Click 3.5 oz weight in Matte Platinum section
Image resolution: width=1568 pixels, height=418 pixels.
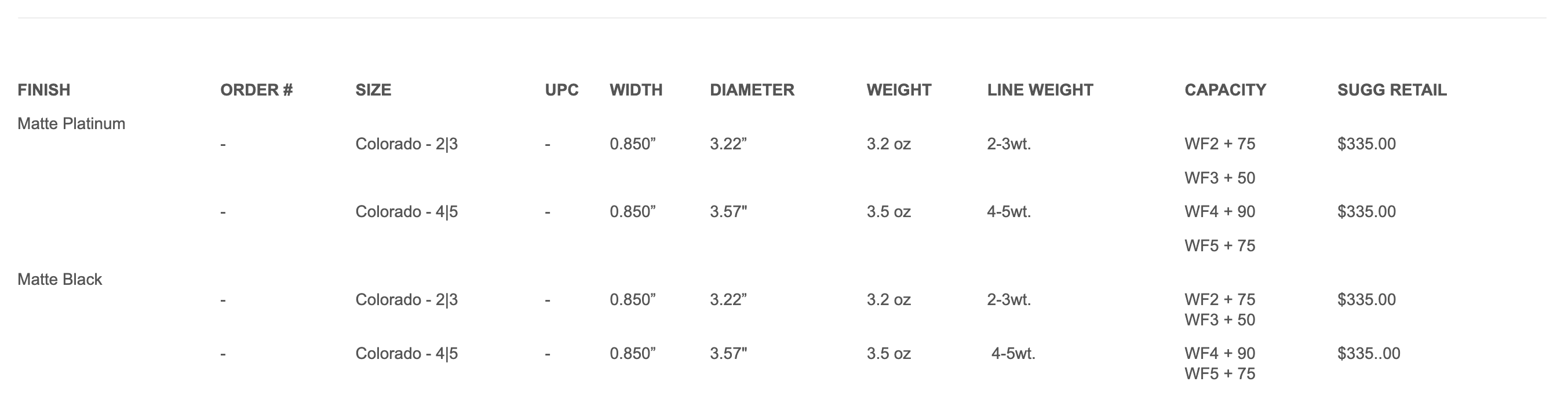889,212
